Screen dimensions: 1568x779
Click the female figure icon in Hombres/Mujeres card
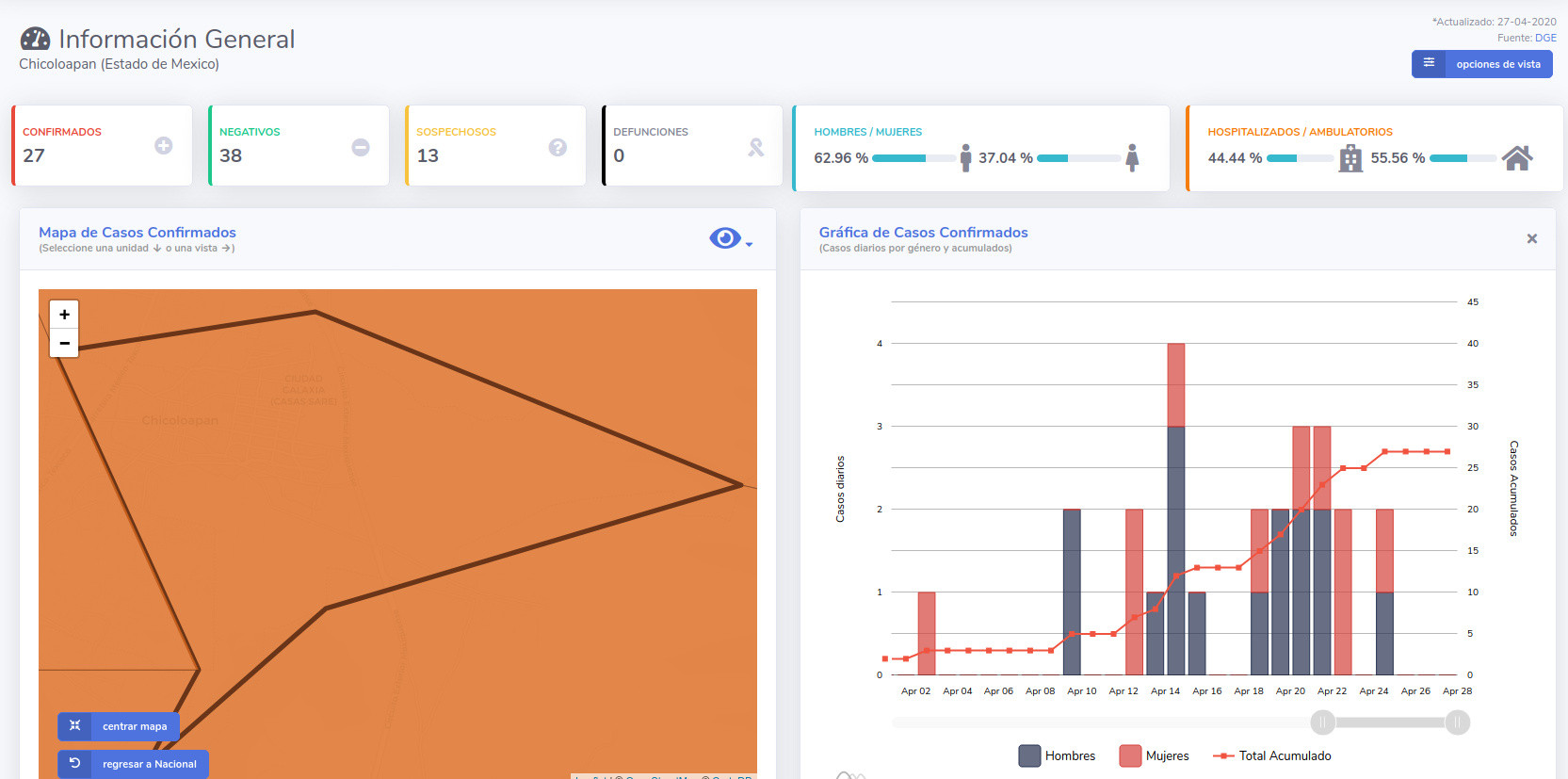(x=1132, y=157)
